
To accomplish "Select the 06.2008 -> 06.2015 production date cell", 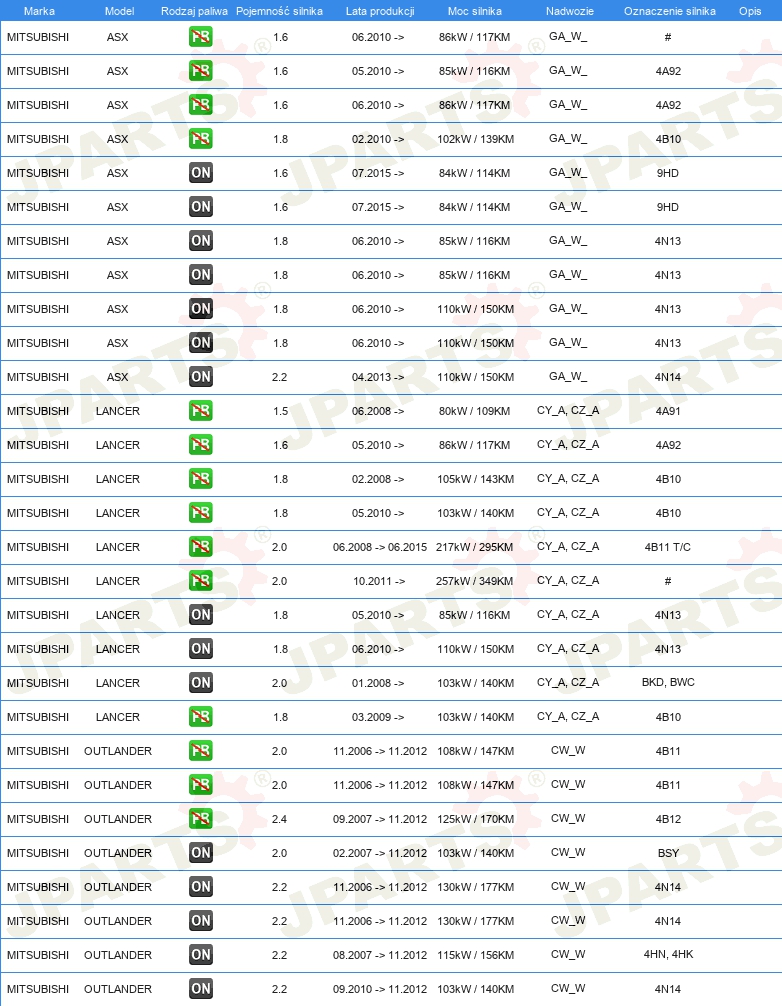I will (x=380, y=547).
